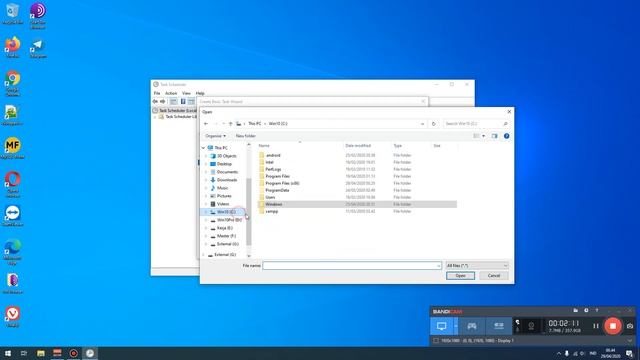The image size is (640, 360).
Task: Open Help menu in Task Scheduler
Action: click(x=200, y=93)
